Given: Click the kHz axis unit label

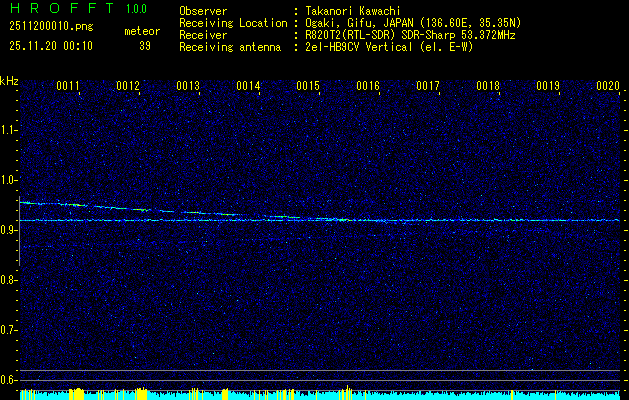Looking at the screenshot, I should click(9, 81).
